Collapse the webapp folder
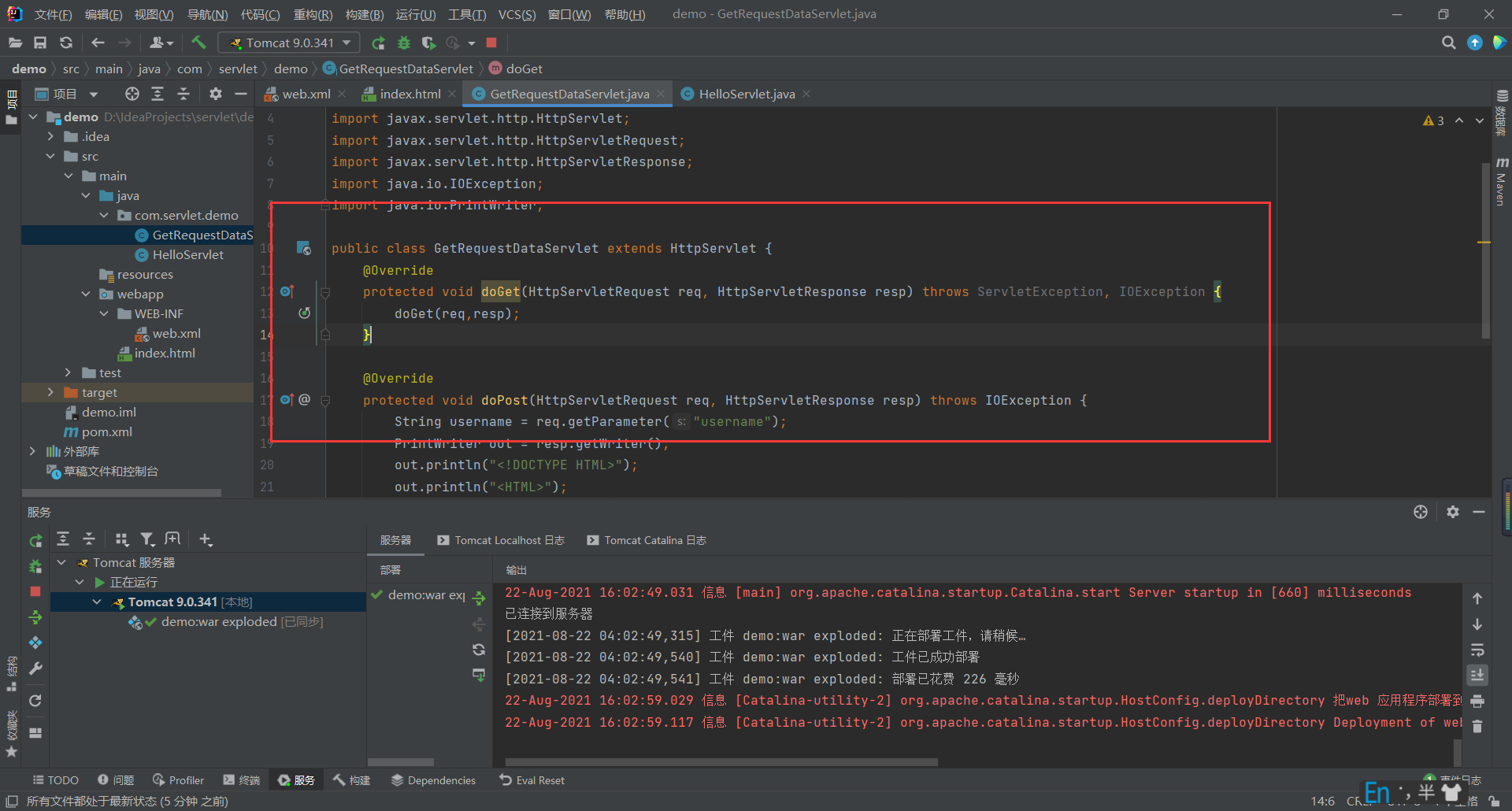The image size is (1512, 811). tap(86, 294)
